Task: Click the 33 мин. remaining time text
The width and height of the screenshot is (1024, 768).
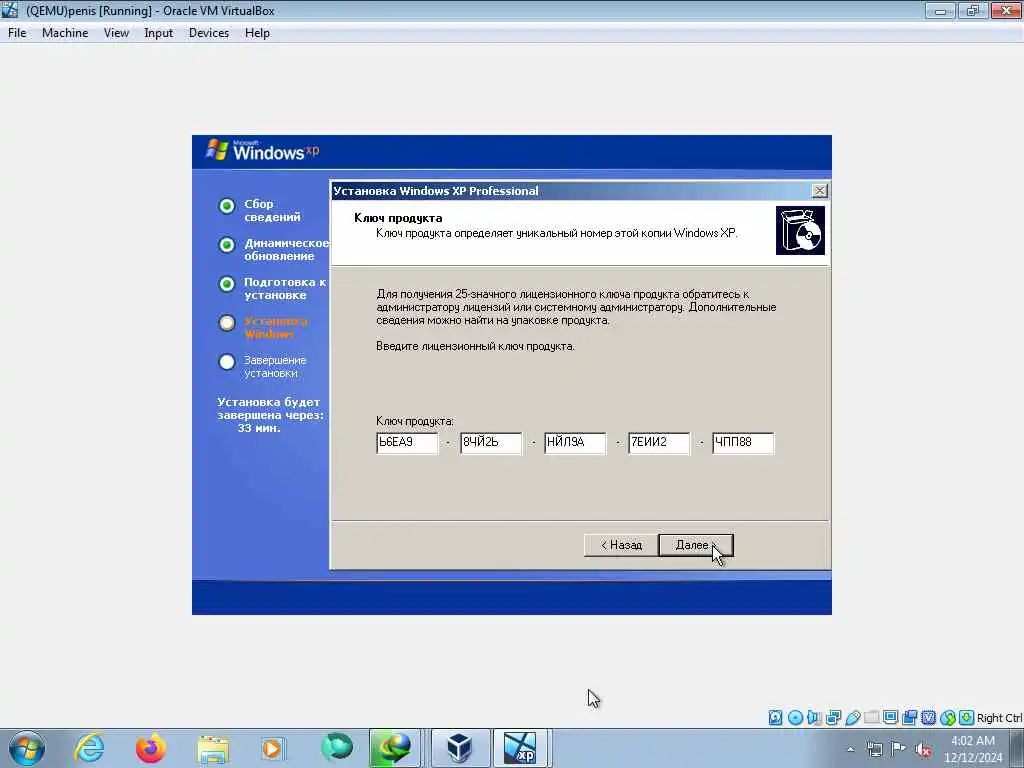Action: point(259,428)
